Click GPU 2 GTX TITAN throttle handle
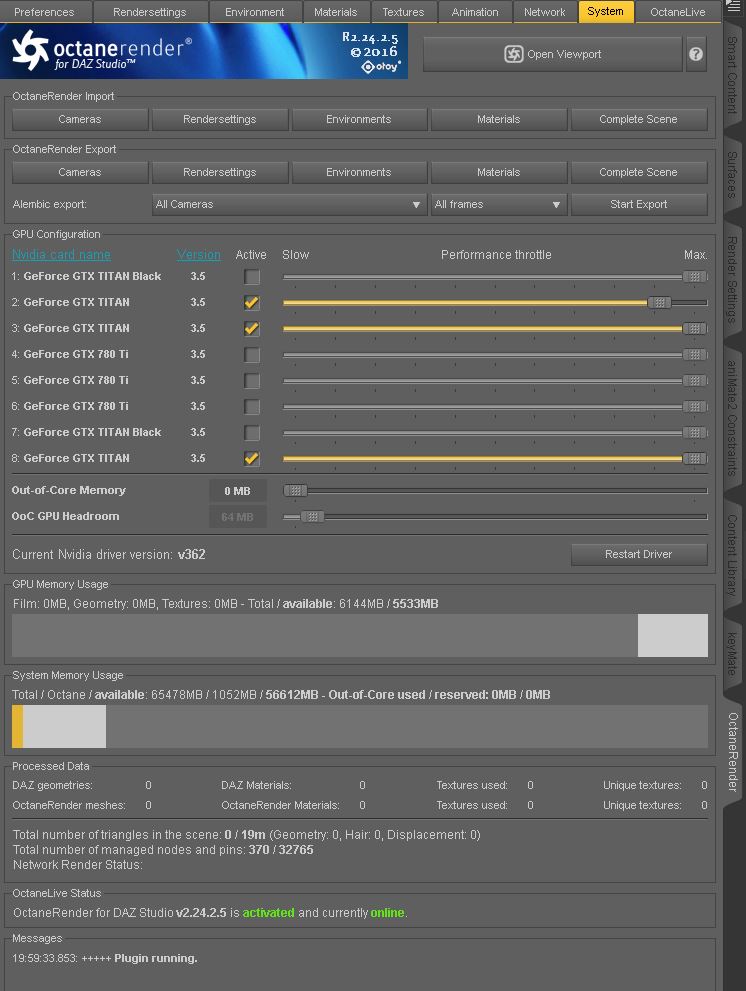The height and width of the screenshot is (991, 746). [x=659, y=303]
